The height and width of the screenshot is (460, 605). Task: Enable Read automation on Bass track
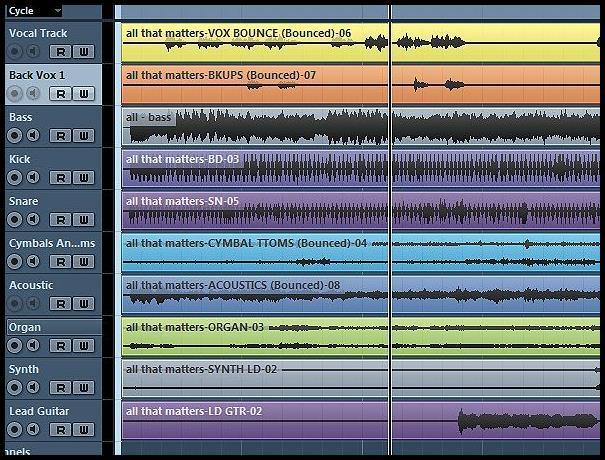[61, 136]
